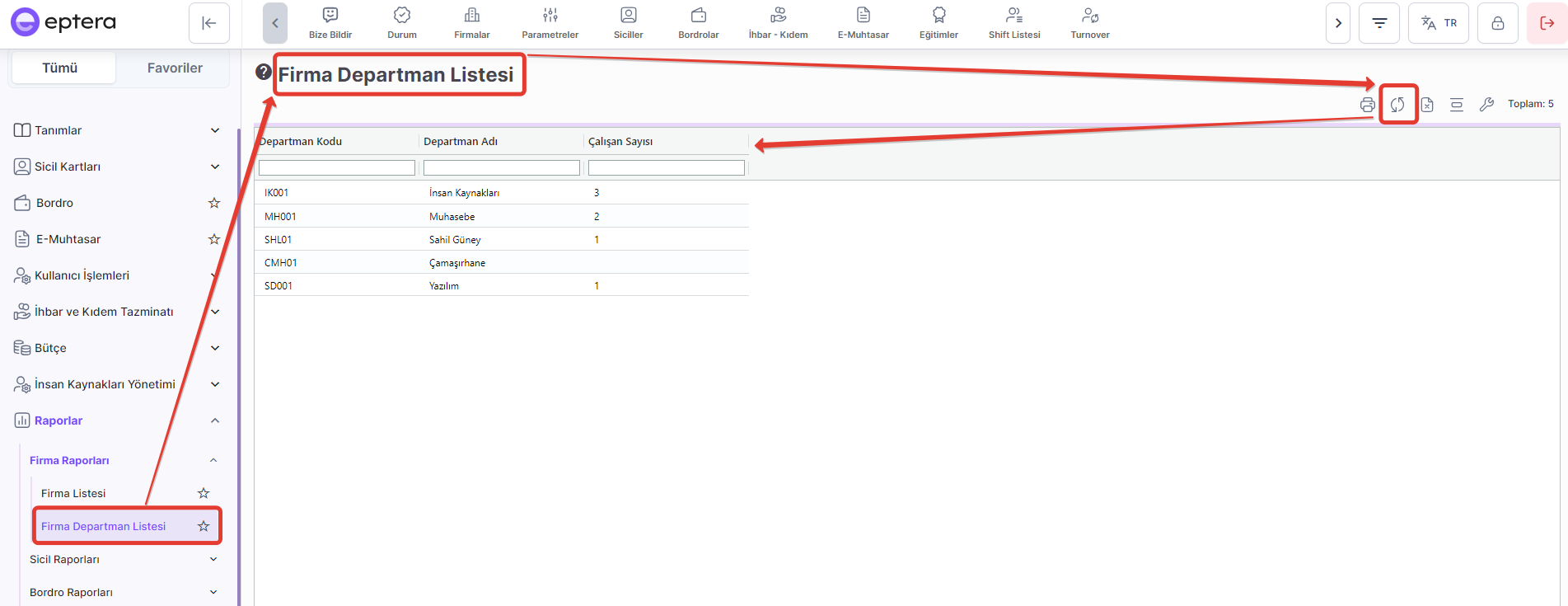Click the Departman Adı filter field
The width and height of the screenshot is (1568, 606).
coord(501,167)
